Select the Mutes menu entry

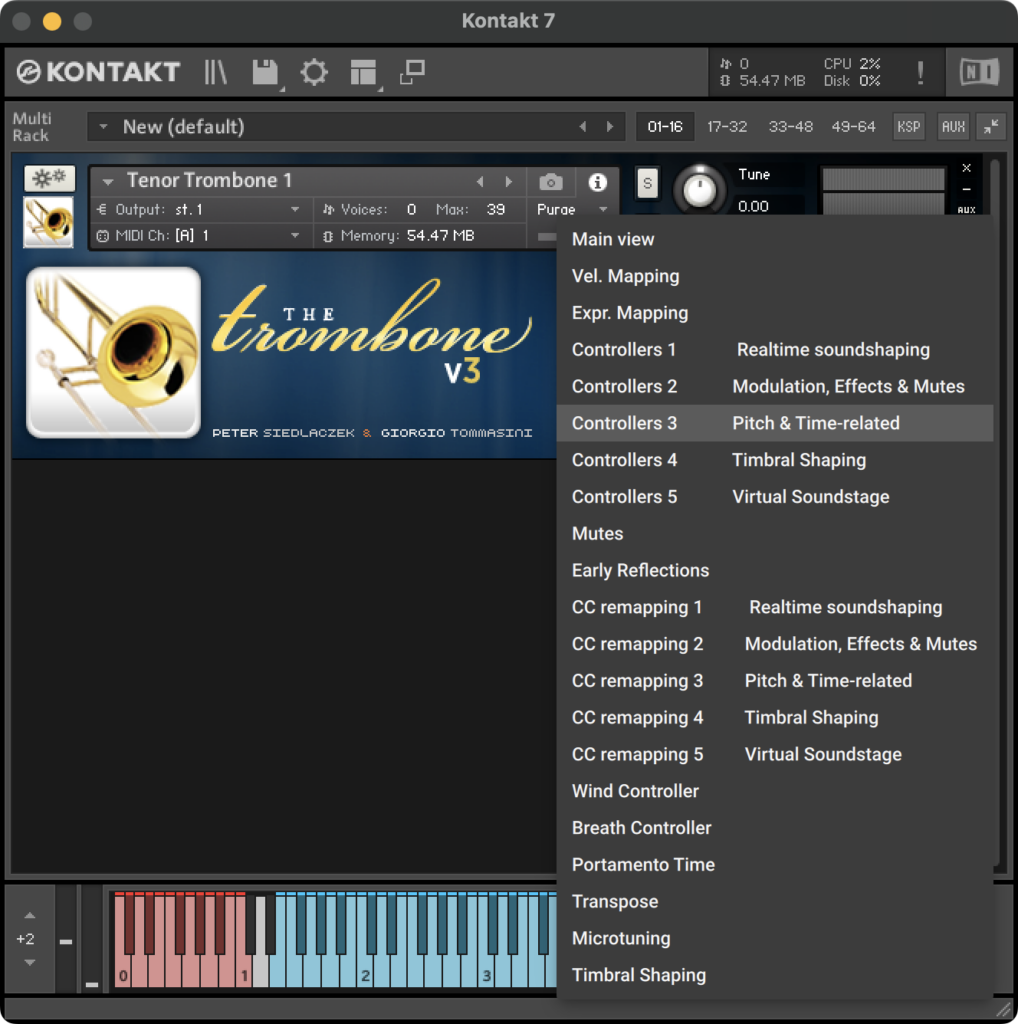point(775,534)
